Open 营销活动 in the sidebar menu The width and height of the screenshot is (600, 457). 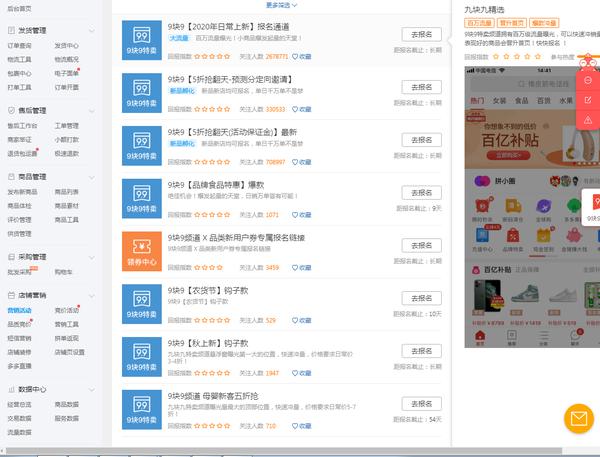click(x=20, y=310)
